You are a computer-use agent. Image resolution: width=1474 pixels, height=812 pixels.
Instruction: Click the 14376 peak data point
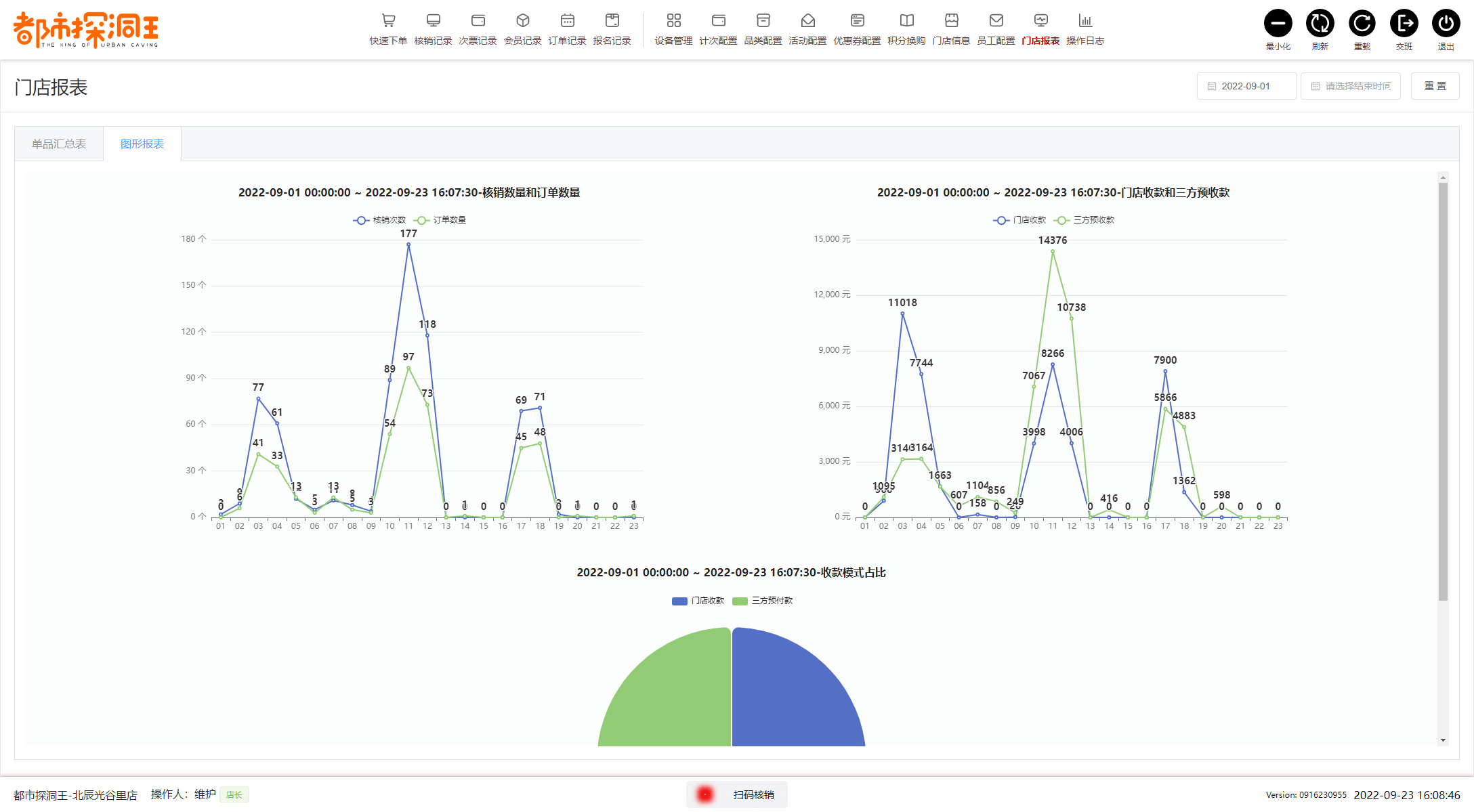pyautogui.click(x=1053, y=251)
